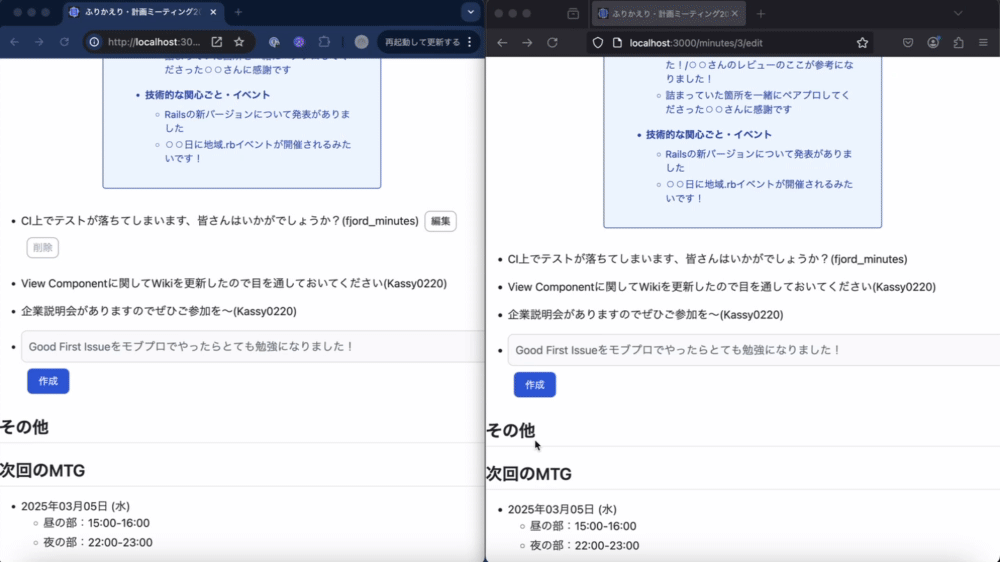Click 昼の部：15:00-16:00 in right window
The image size is (1000, 562).
pos(583,526)
